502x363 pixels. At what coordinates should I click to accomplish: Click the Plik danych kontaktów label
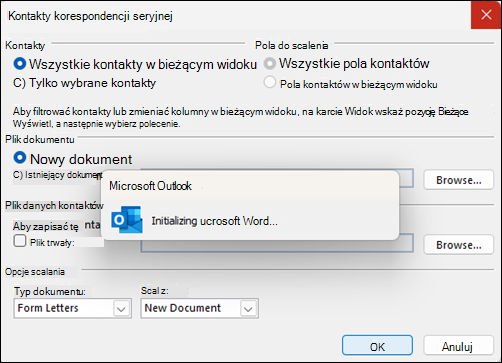54,206
